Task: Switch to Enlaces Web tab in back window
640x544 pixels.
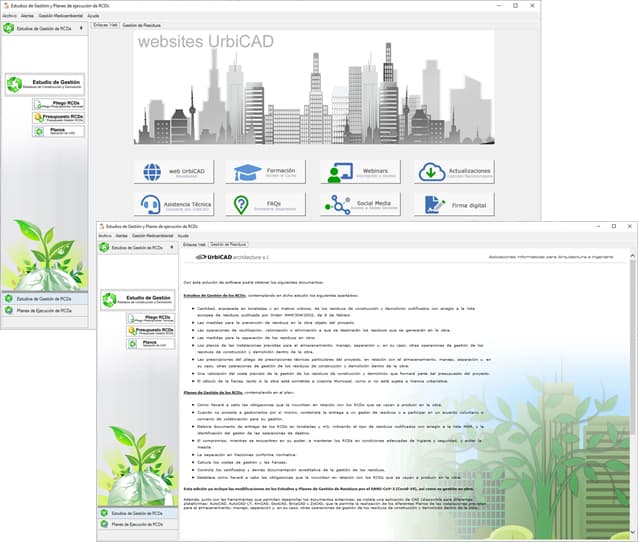Action: (x=105, y=25)
